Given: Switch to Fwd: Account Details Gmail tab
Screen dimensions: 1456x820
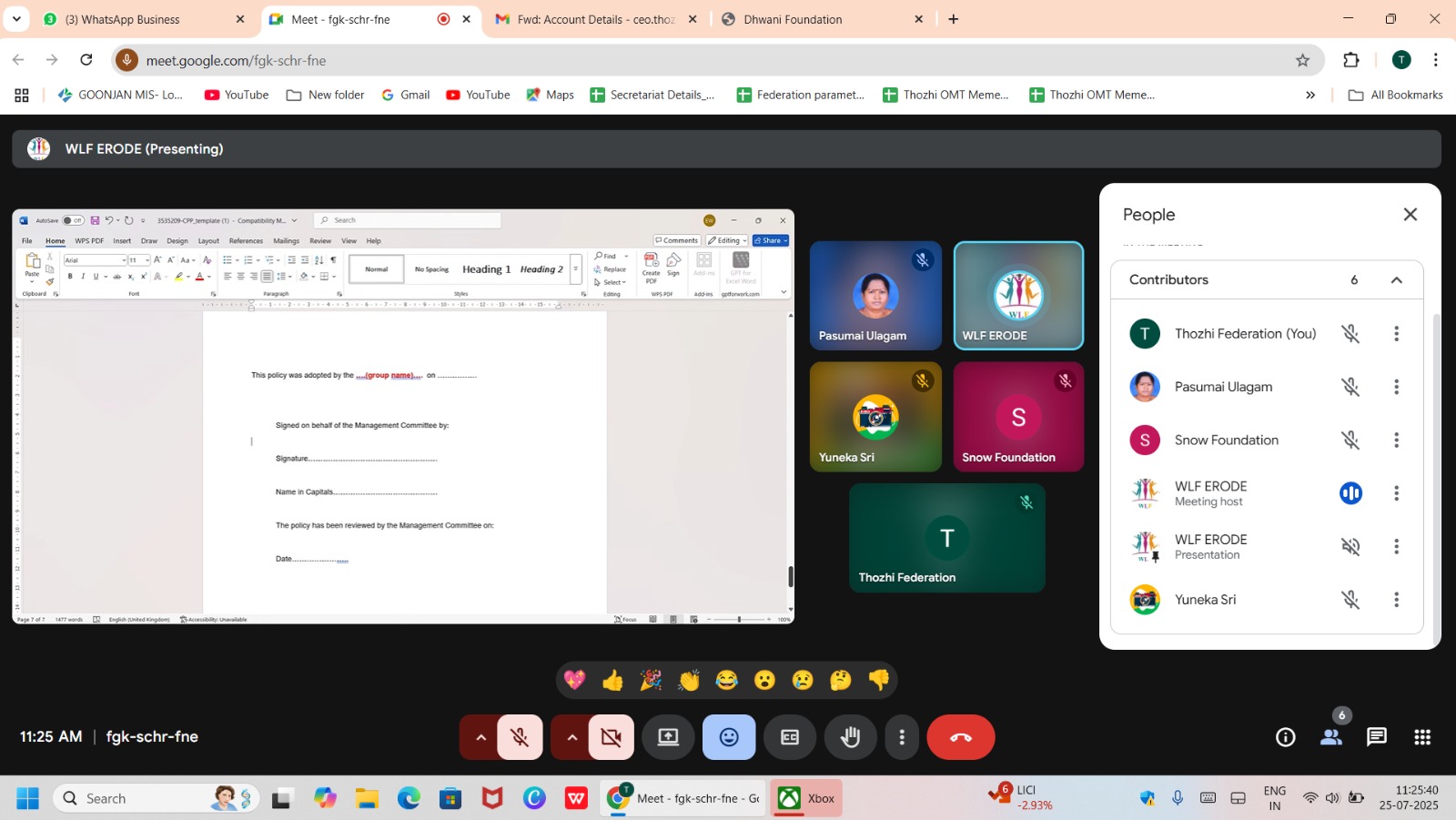Looking at the screenshot, I should pos(596,19).
